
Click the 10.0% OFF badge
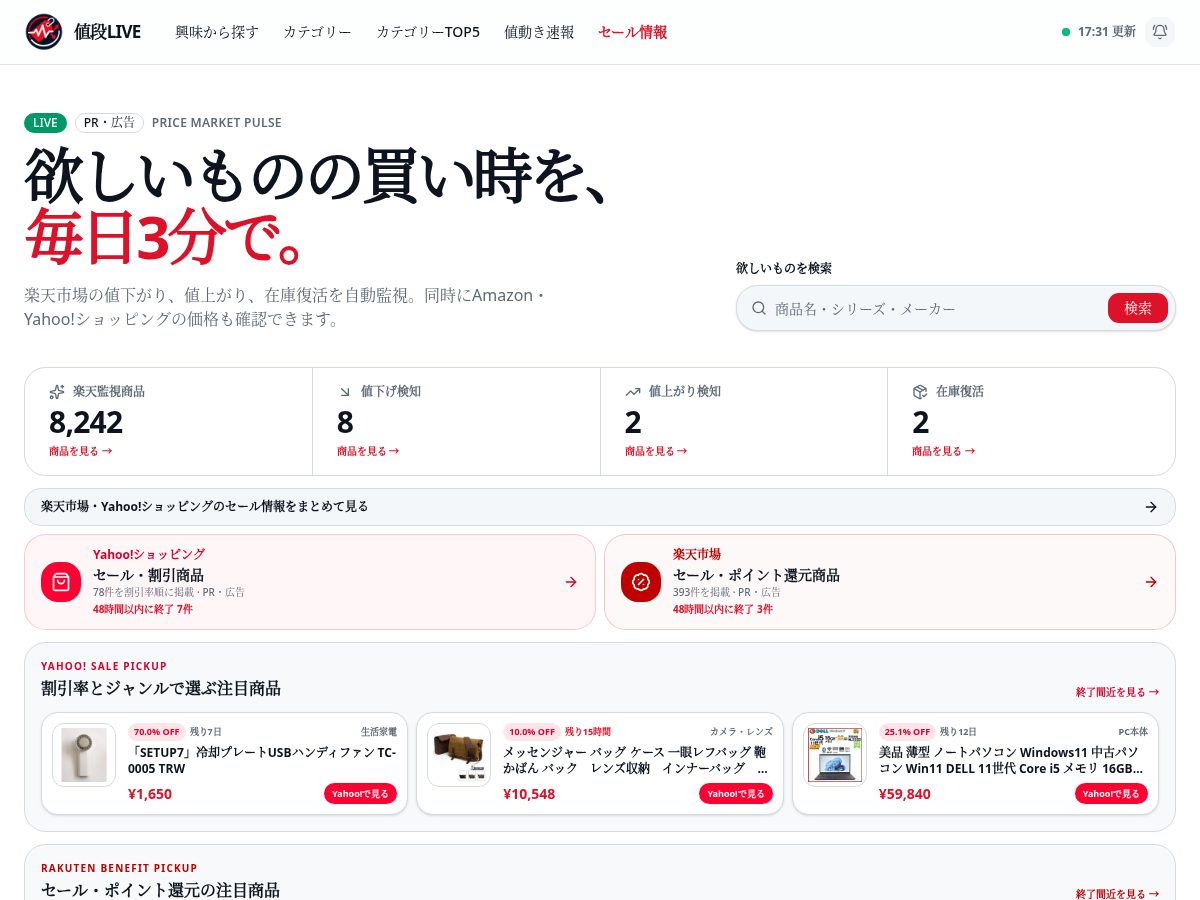pyautogui.click(x=531, y=731)
